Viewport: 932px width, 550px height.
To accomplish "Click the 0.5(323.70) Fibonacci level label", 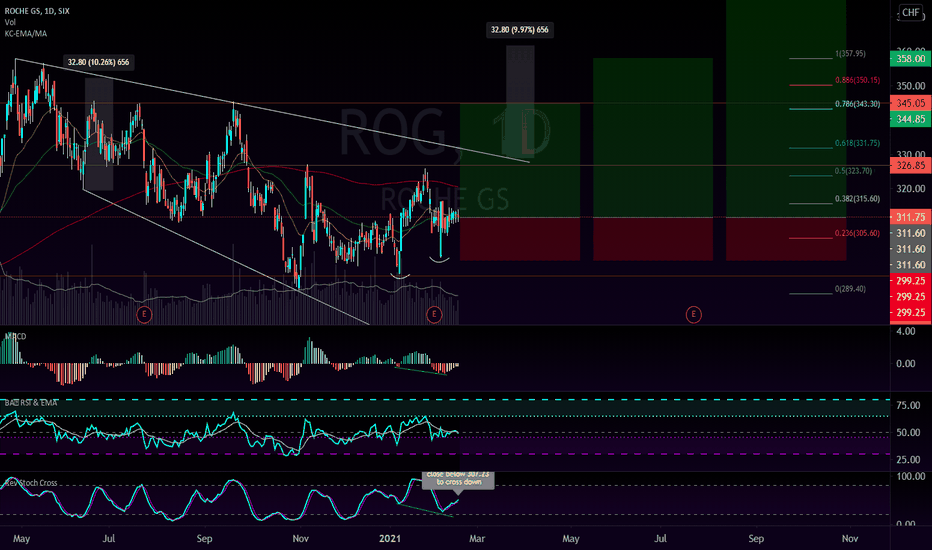I will (x=854, y=171).
